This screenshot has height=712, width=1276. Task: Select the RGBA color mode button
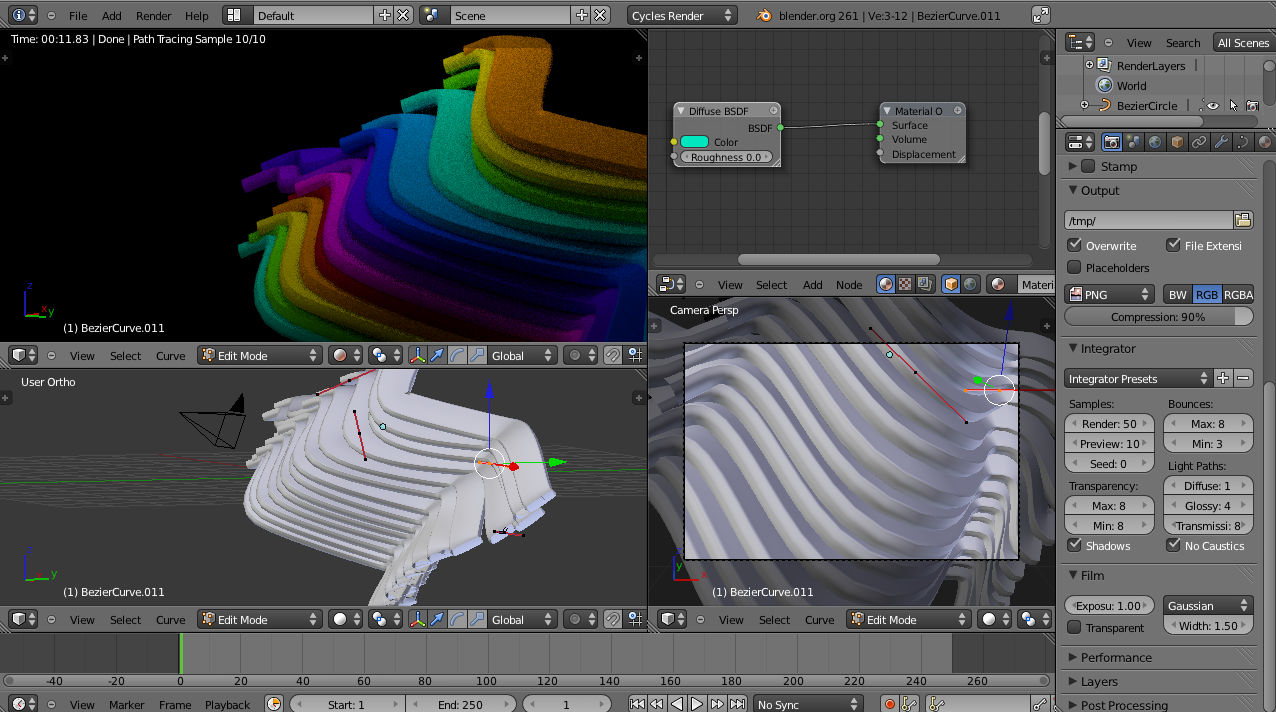pyautogui.click(x=1238, y=295)
